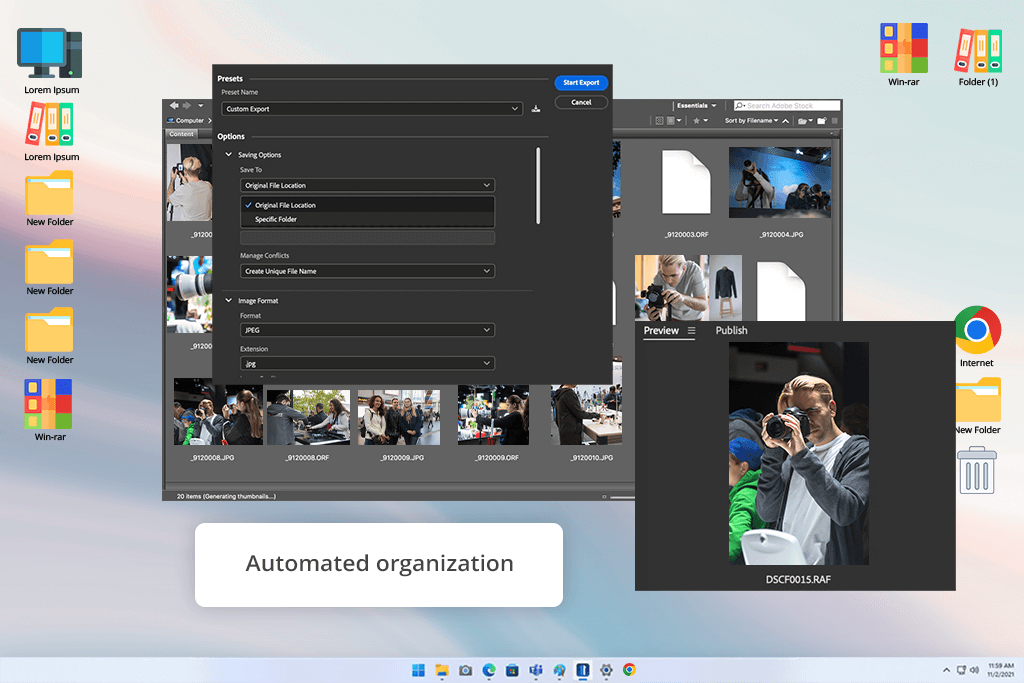Click the Start Export button

coord(581,82)
